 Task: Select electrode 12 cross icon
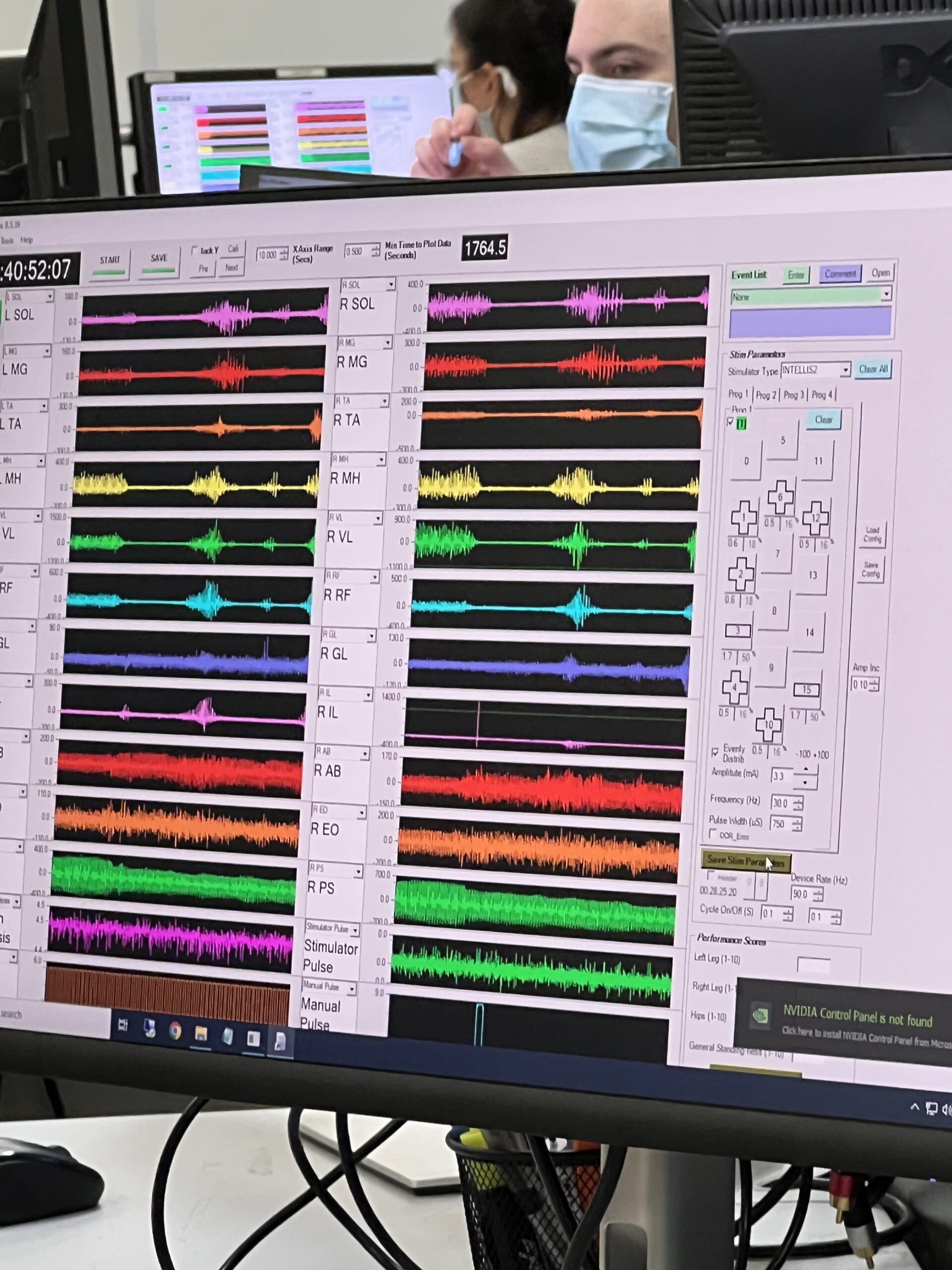(x=816, y=518)
